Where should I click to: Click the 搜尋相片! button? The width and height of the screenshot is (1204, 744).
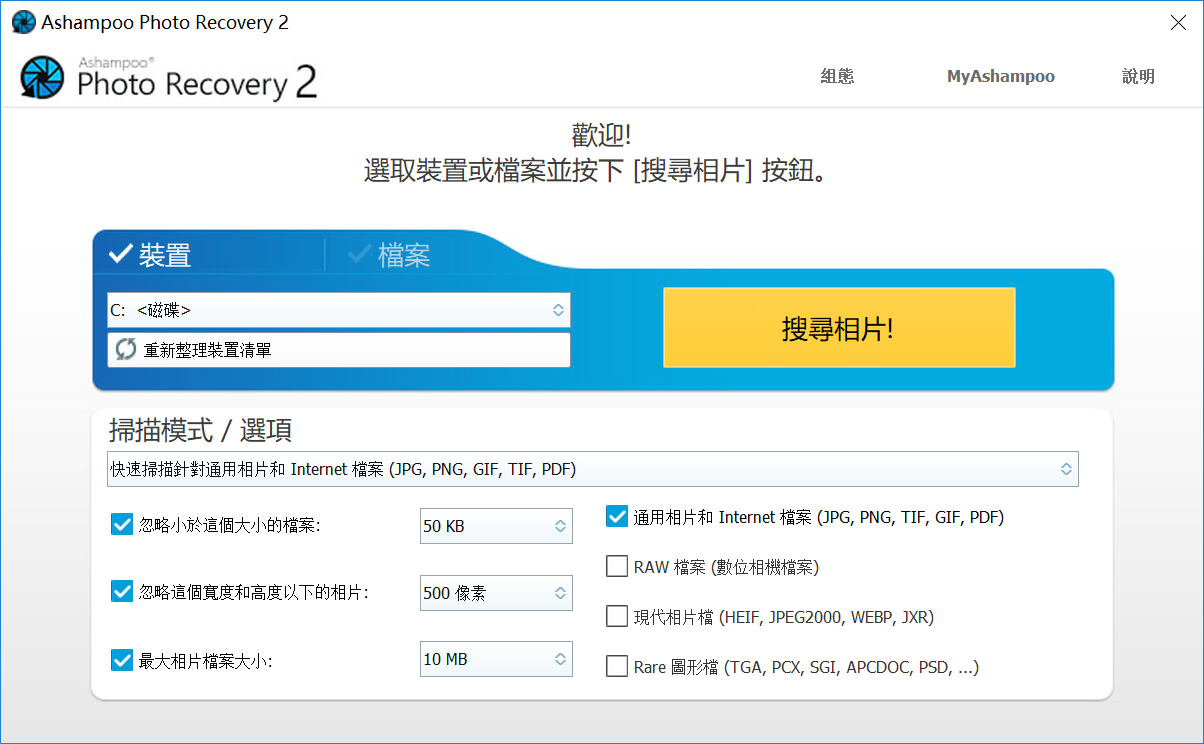[839, 328]
